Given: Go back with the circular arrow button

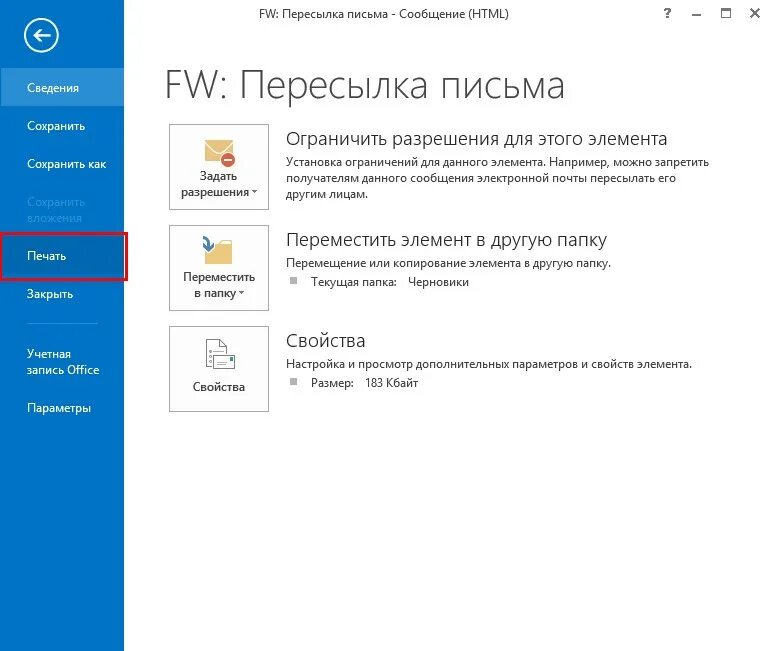Looking at the screenshot, I should pos(41,35).
